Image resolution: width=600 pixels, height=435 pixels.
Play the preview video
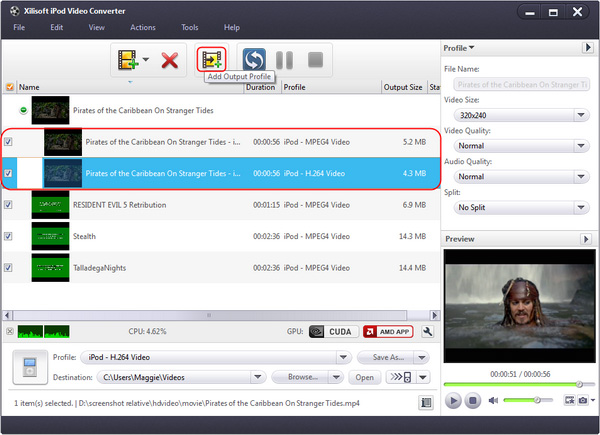pos(453,400)
